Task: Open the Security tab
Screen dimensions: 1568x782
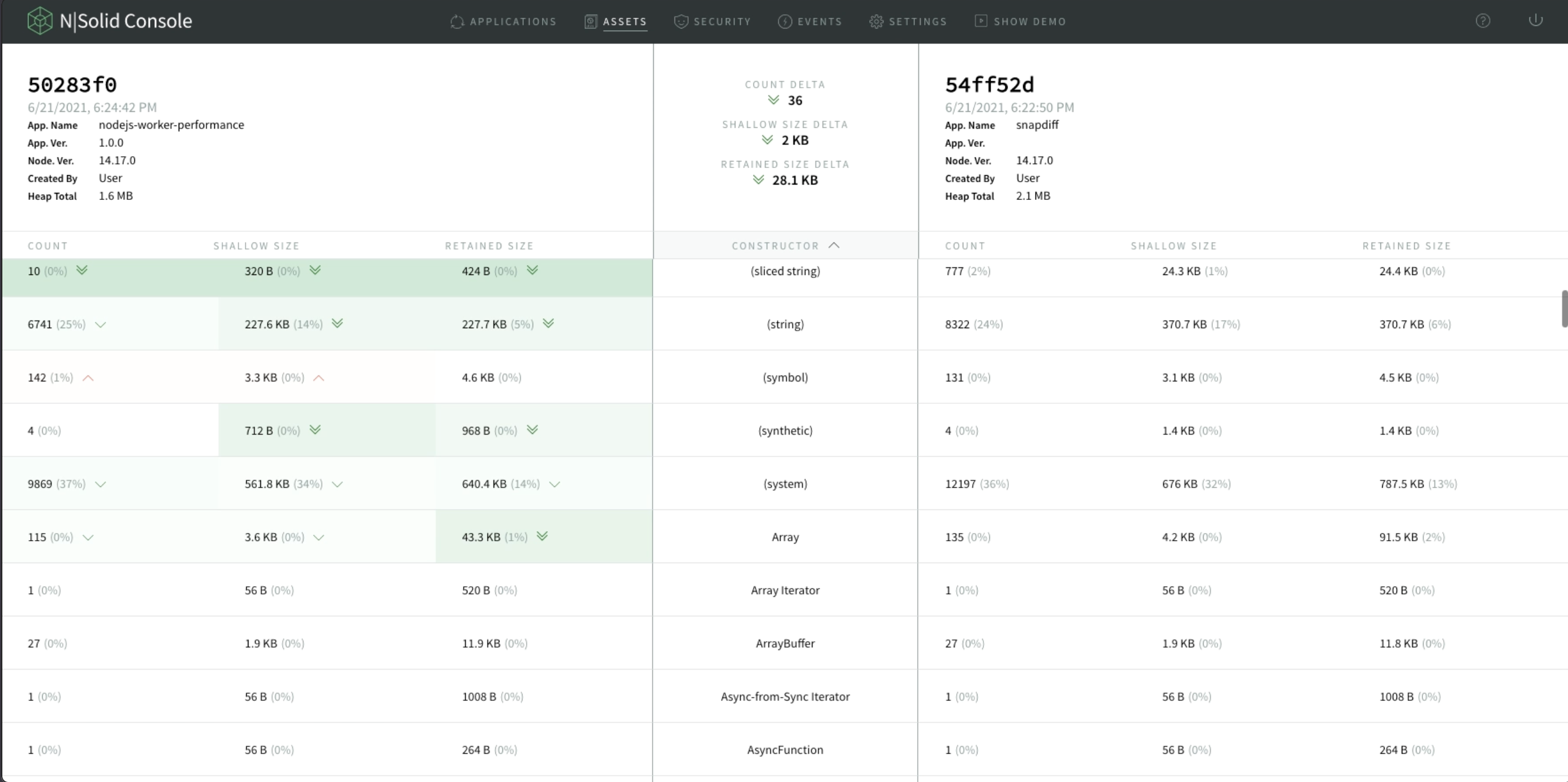Action: [722, 22]
